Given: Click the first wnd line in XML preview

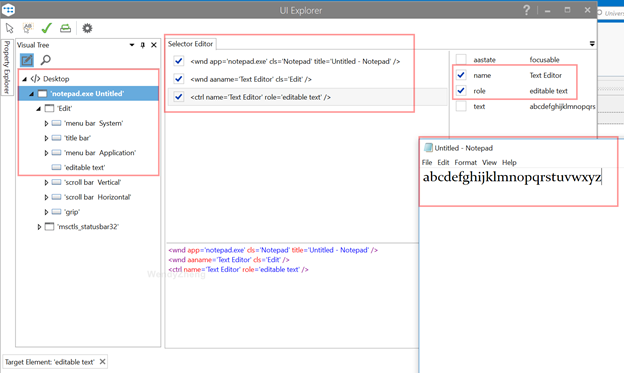Looking at the screenshot, I should pos(273,250).
